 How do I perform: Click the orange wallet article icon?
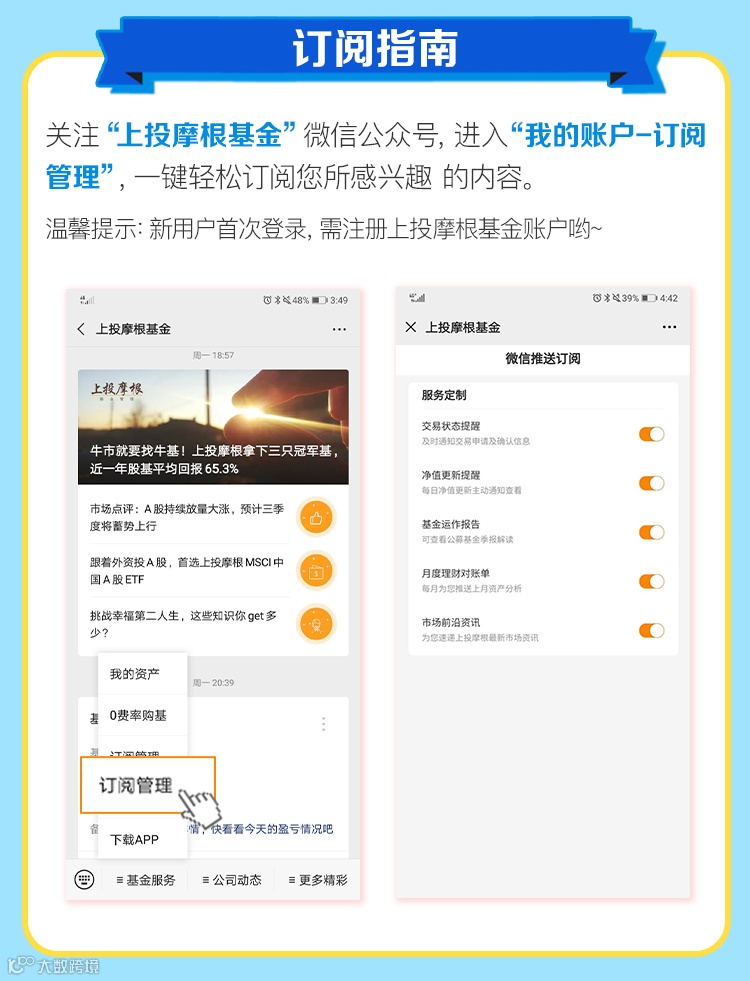[x=316, y=571]
